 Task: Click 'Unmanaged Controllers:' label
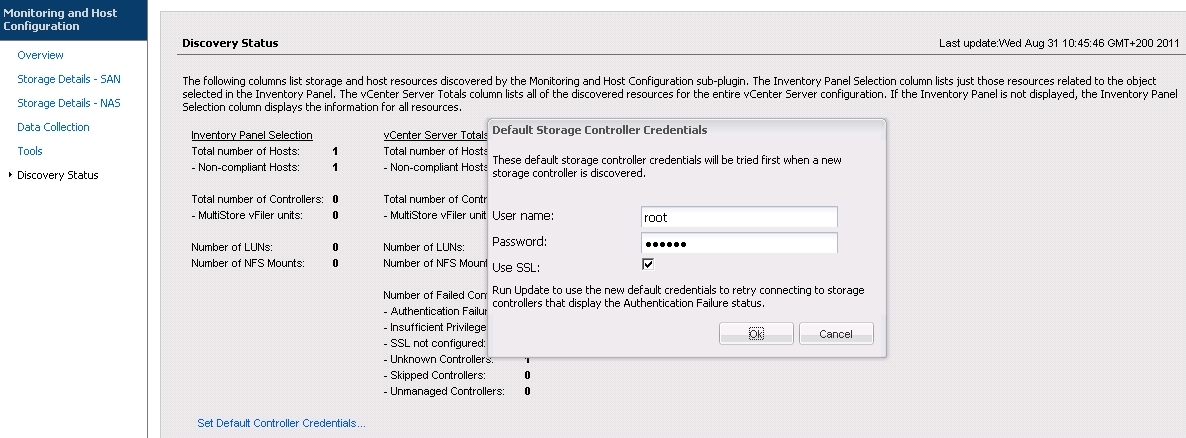444,391
